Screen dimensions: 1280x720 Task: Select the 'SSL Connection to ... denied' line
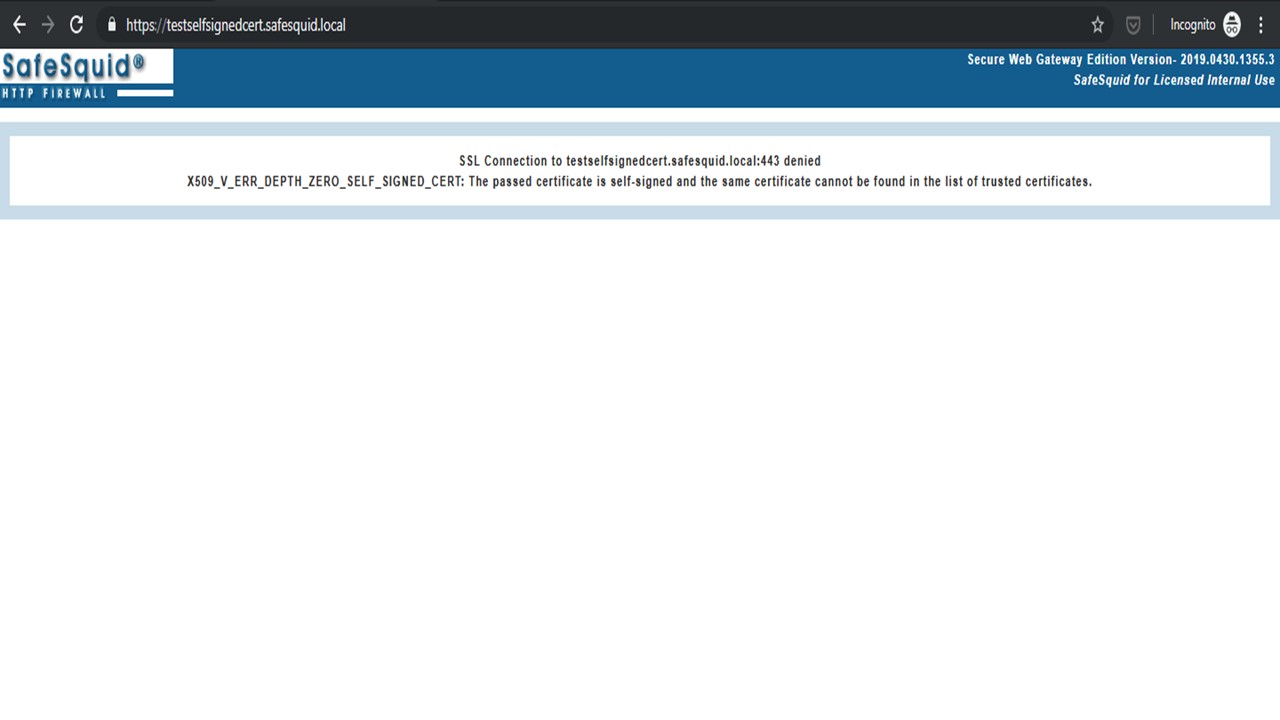click(x=640, y=161)
